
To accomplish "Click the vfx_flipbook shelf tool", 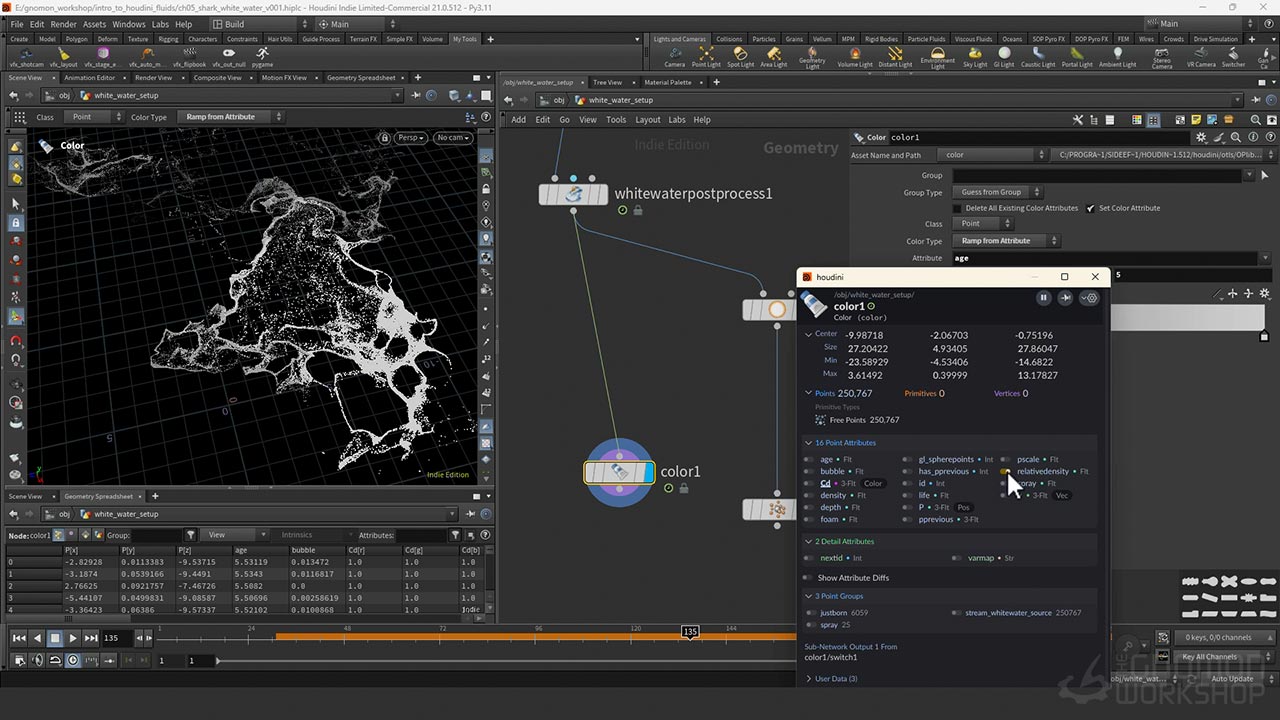I will point(188,55).
